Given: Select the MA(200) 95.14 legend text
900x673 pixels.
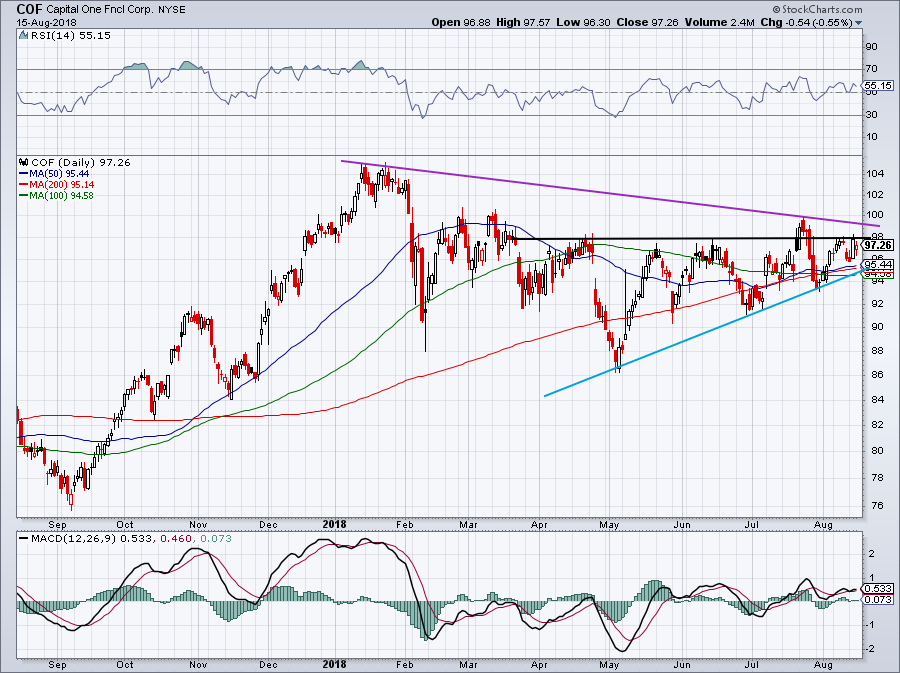Looking at the screenshot, I should click(x=62, y=185).
